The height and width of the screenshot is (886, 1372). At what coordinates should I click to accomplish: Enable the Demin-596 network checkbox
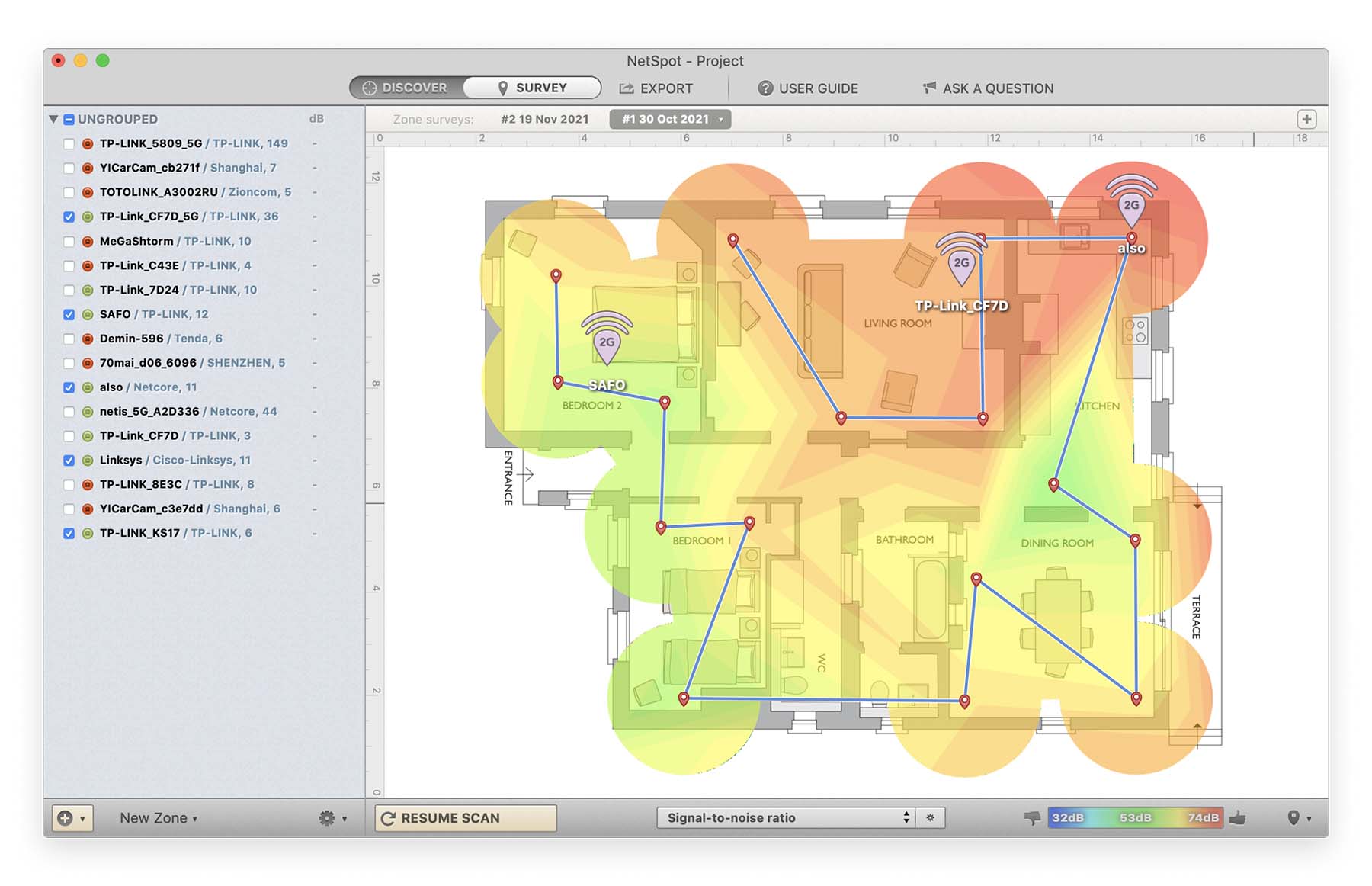coord(69,339)
